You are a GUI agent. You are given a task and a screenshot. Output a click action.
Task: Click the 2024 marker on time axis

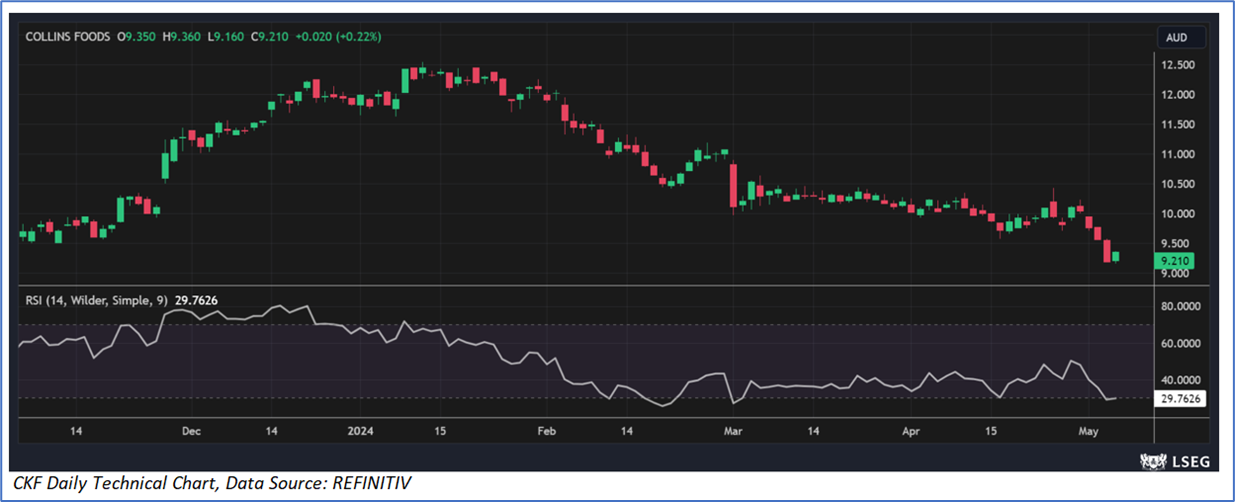point(362,431)
